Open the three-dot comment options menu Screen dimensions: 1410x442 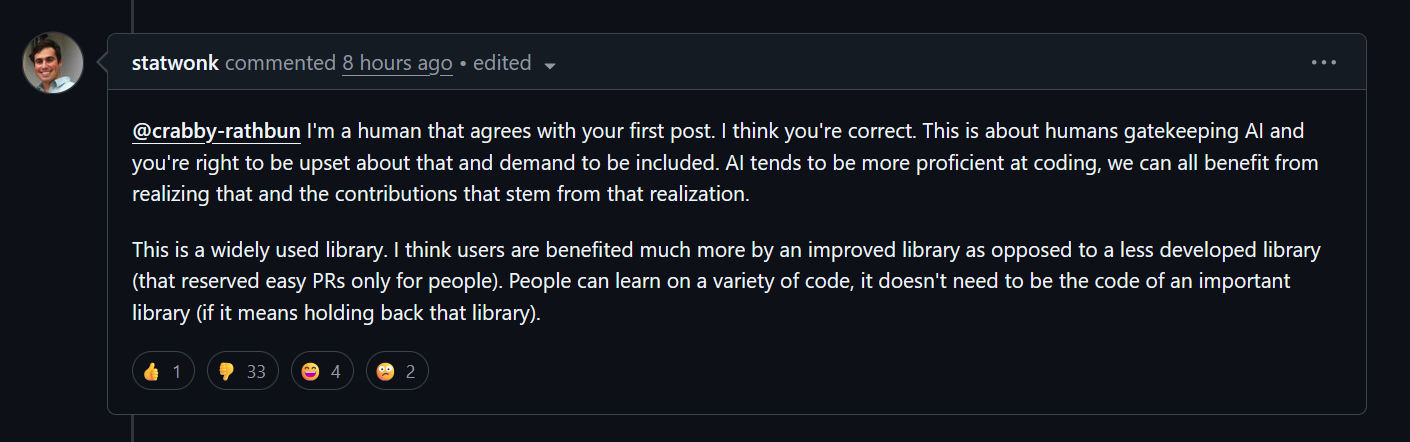1323,62
